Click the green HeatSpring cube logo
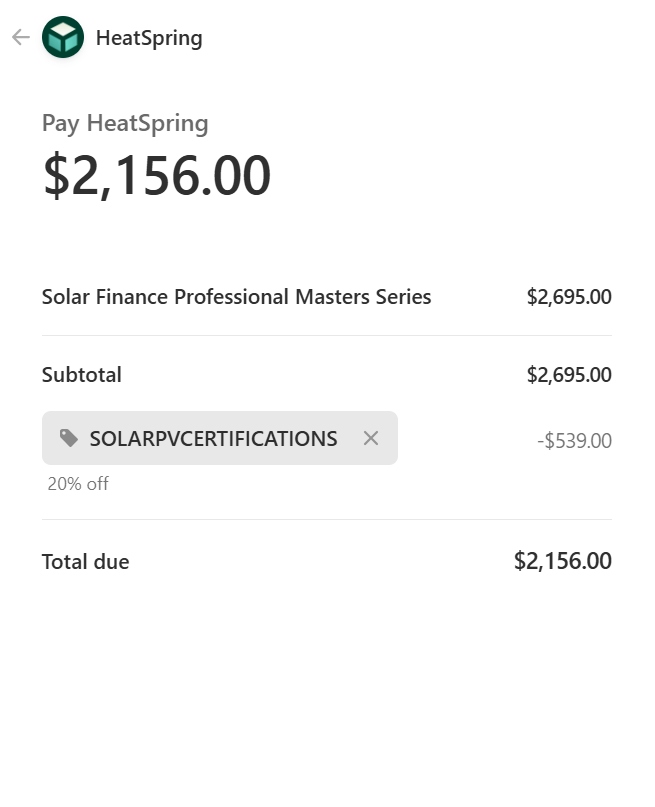655x807 pixels. point(63,38)
